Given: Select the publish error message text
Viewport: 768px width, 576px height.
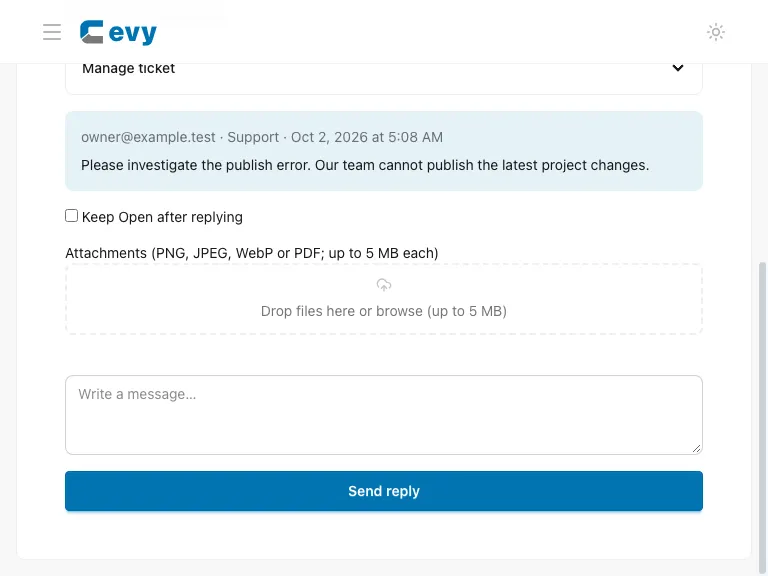Looking at the screenshot, I should point(365,165).
